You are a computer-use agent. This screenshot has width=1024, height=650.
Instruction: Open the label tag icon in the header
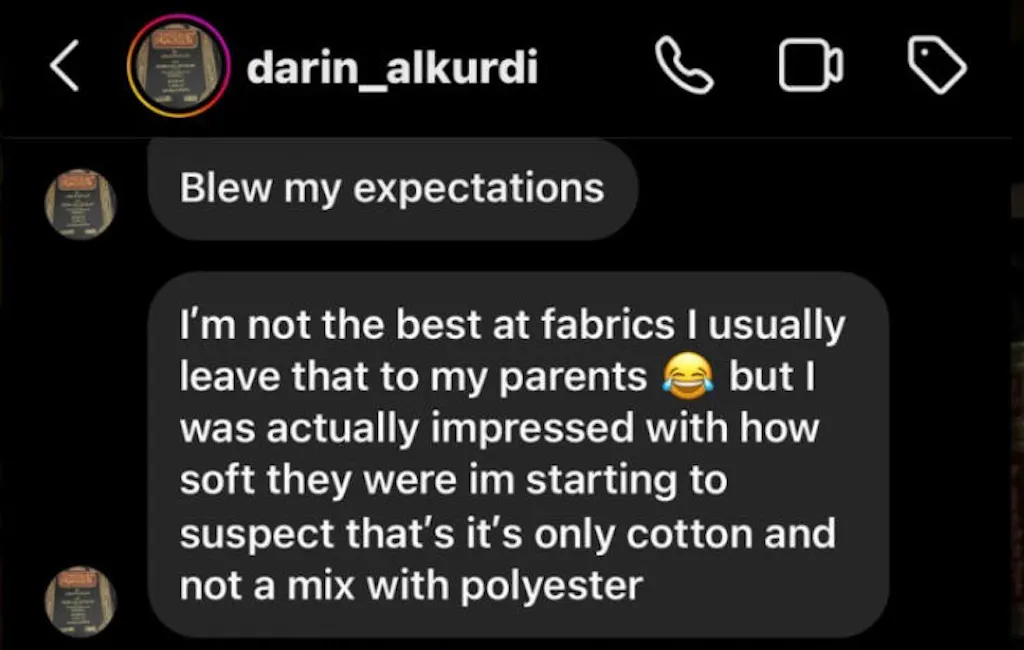[x=937, y=65]
